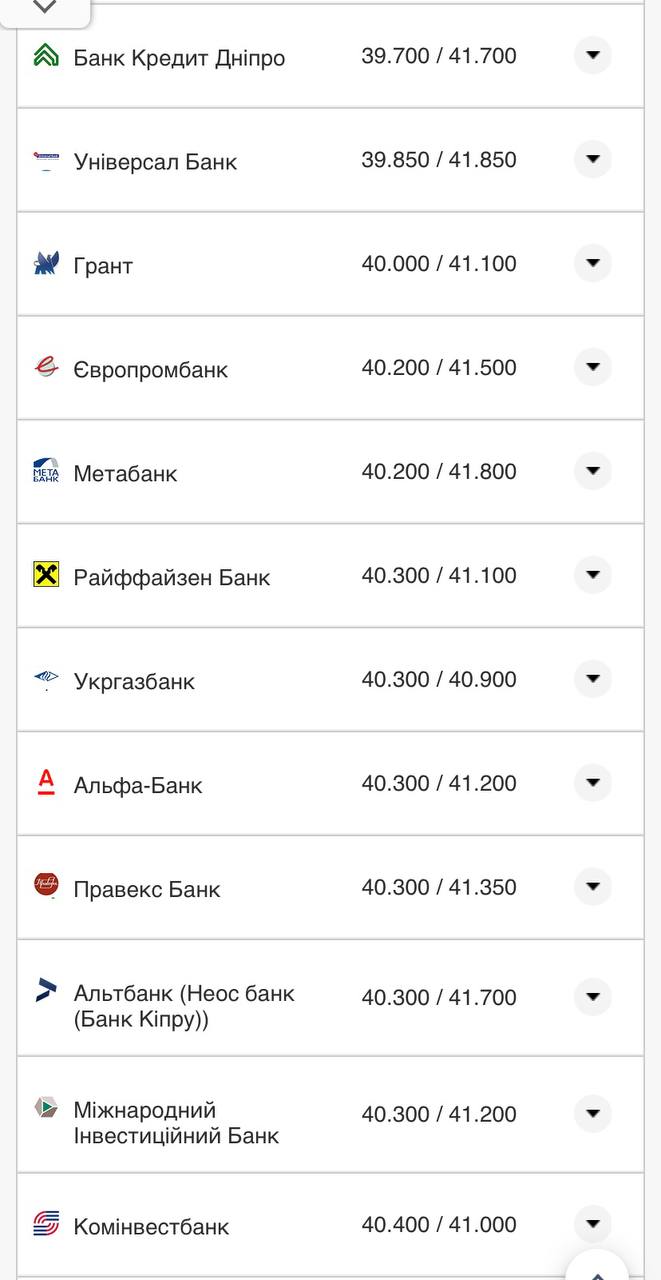Click the Банк Кредит Дніпро green logo
Screen dimensions: 661x1280
46,56
